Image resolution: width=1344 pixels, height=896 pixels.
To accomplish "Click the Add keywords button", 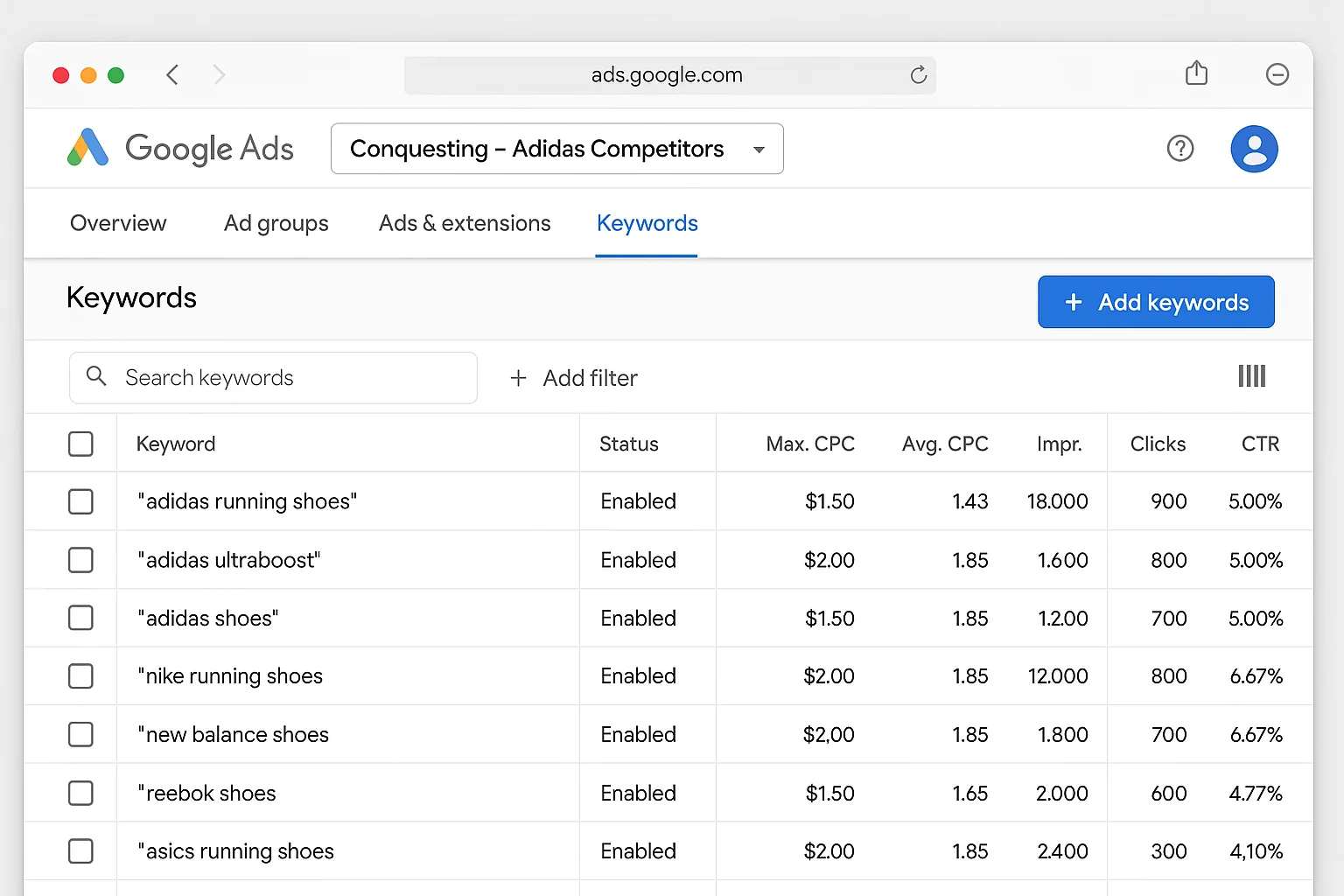I will point(1156,302).
